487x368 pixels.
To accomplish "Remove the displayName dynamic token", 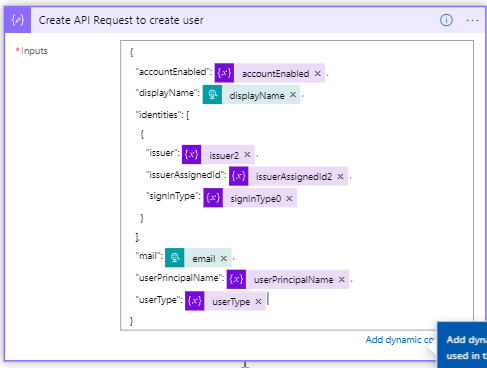I will tap(293, 95).
